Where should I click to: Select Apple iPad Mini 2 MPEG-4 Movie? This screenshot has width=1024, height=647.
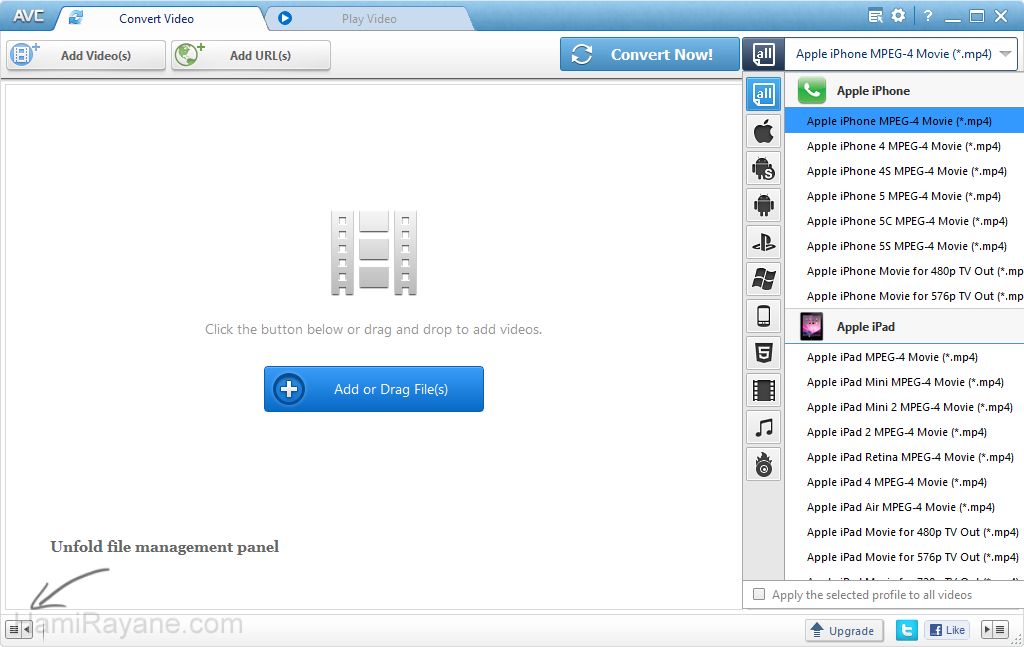[x=904, y=407]
